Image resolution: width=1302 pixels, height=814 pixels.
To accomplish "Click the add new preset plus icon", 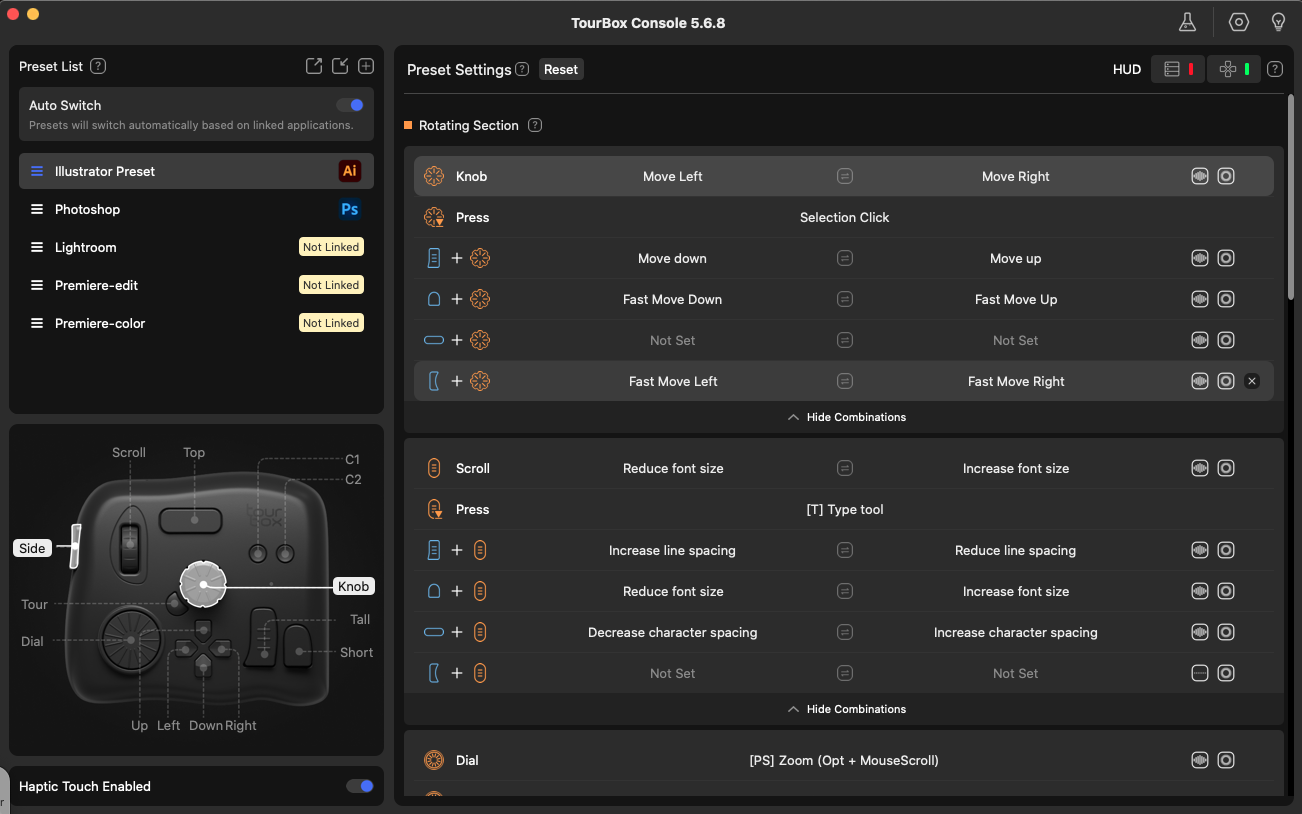I will (366, 66).
